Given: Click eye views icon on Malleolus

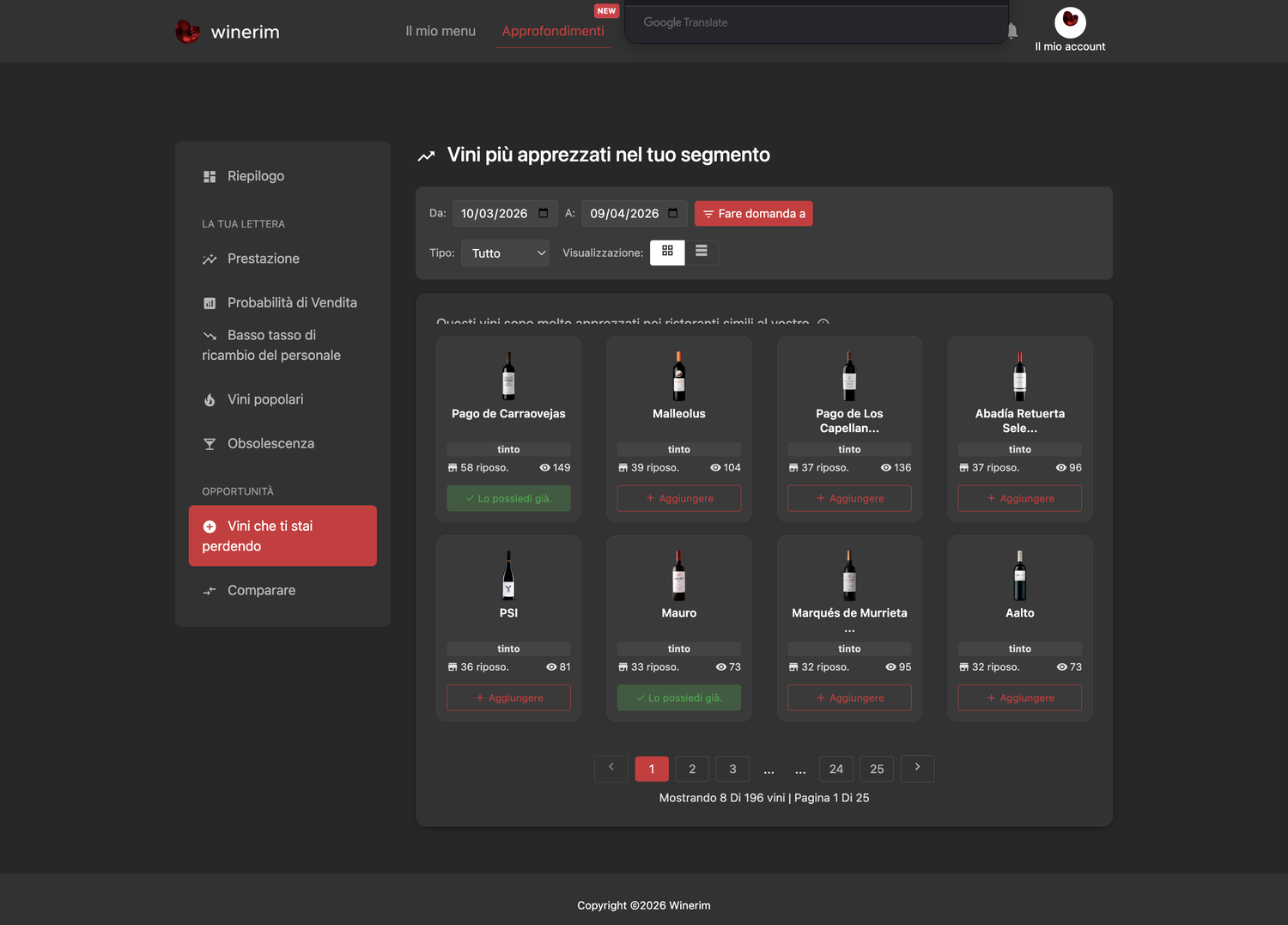Looking at the screenshot, I should [715, 468].
